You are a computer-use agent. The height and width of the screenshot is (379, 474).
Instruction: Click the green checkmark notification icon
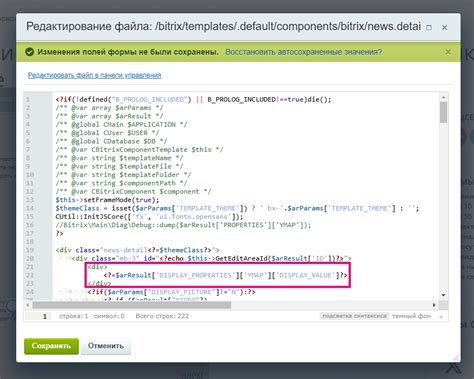(30, 52)
